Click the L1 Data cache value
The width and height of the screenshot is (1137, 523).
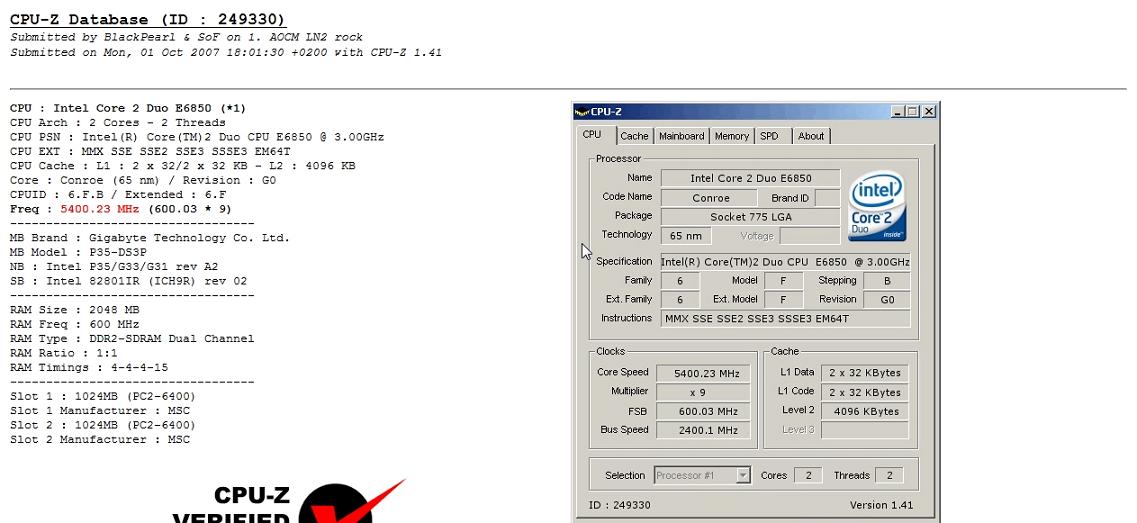point(864,373)
